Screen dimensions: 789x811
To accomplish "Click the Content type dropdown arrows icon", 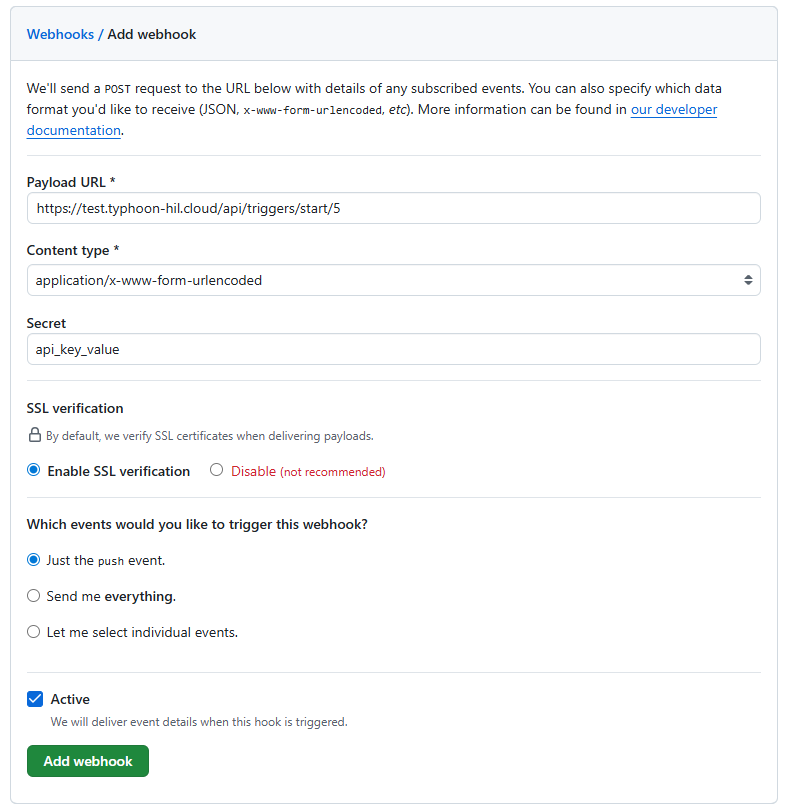I will point(748,280).
